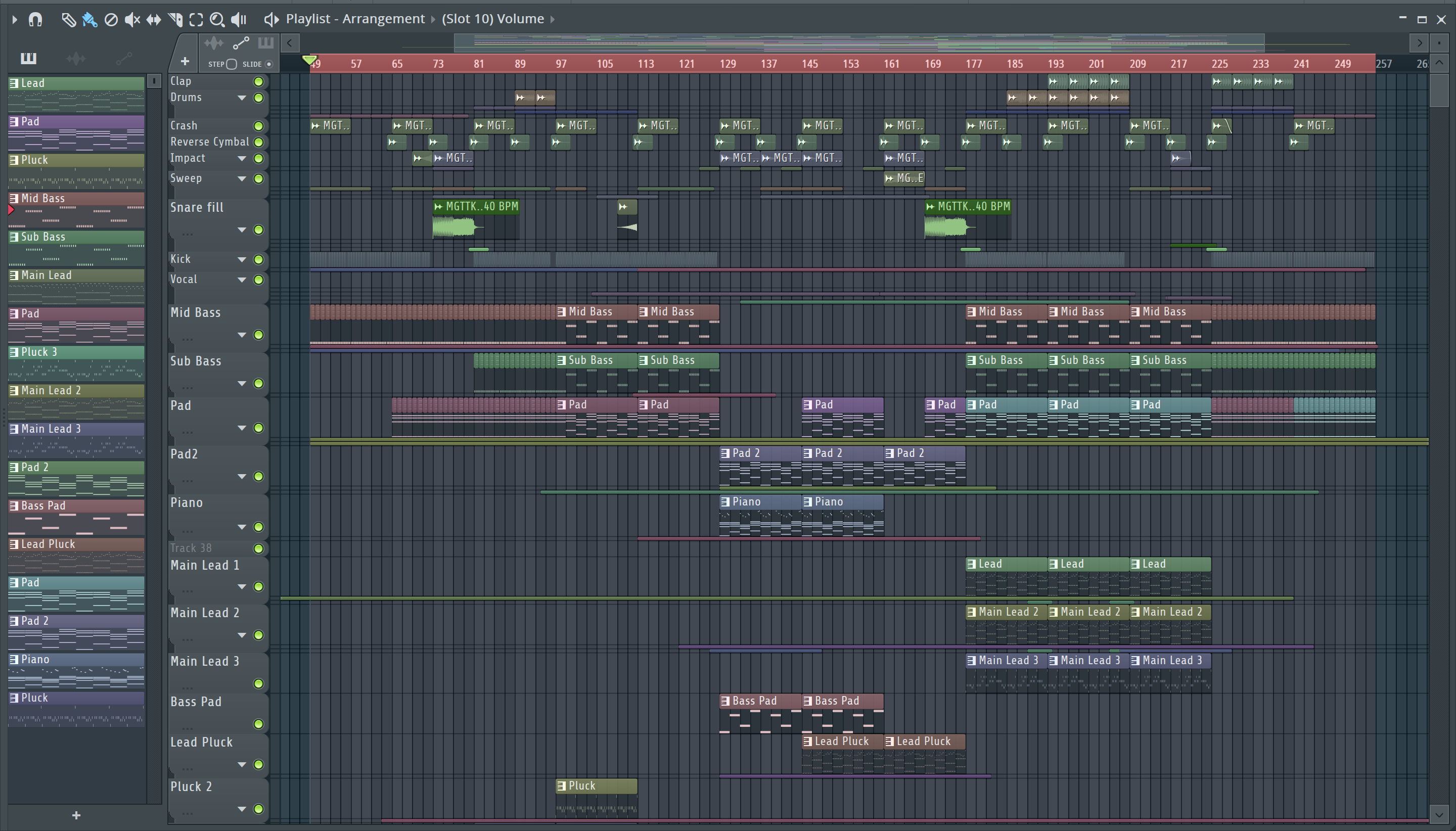Screen dimensions: 1456x831
Task: Switch picker to patterns view
Action: click(28, 58)
